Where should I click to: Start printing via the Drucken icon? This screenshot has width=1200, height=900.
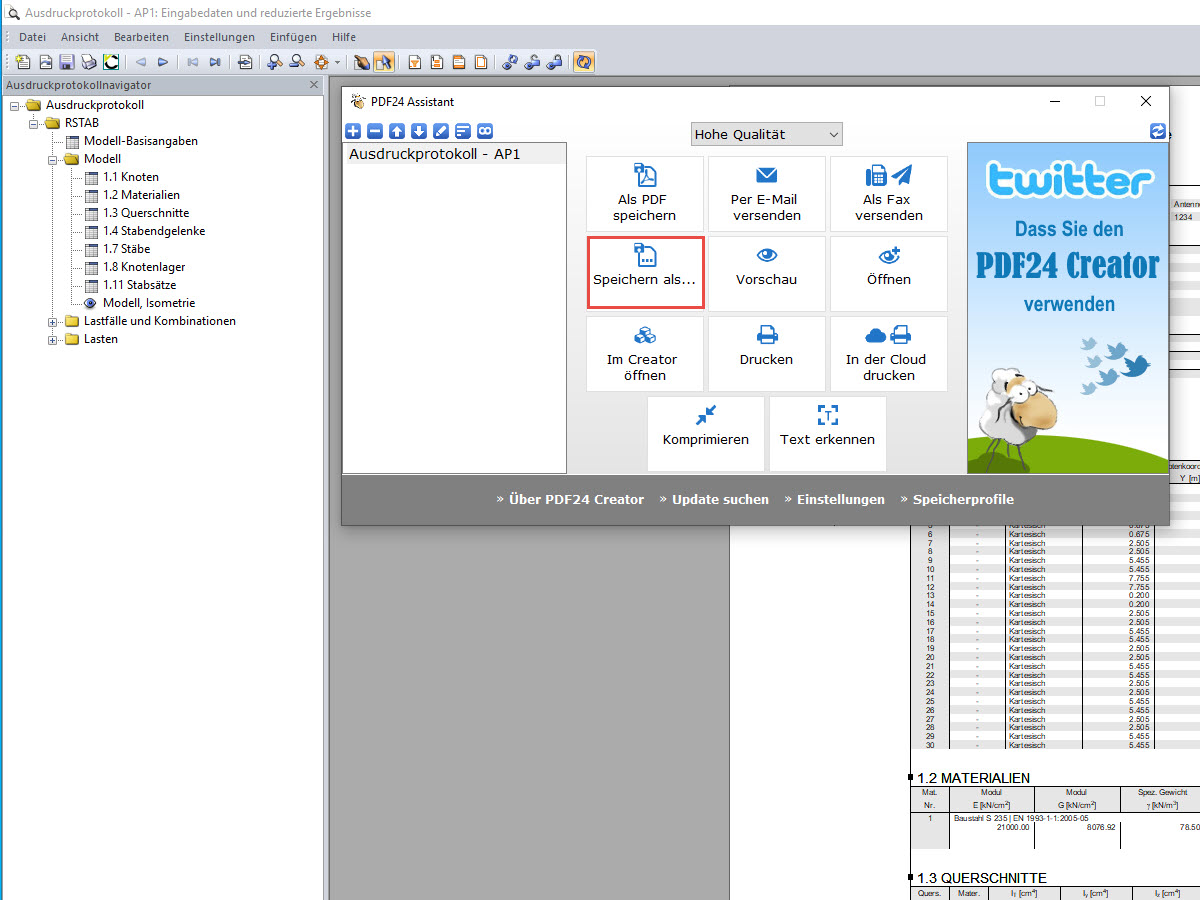766,353
